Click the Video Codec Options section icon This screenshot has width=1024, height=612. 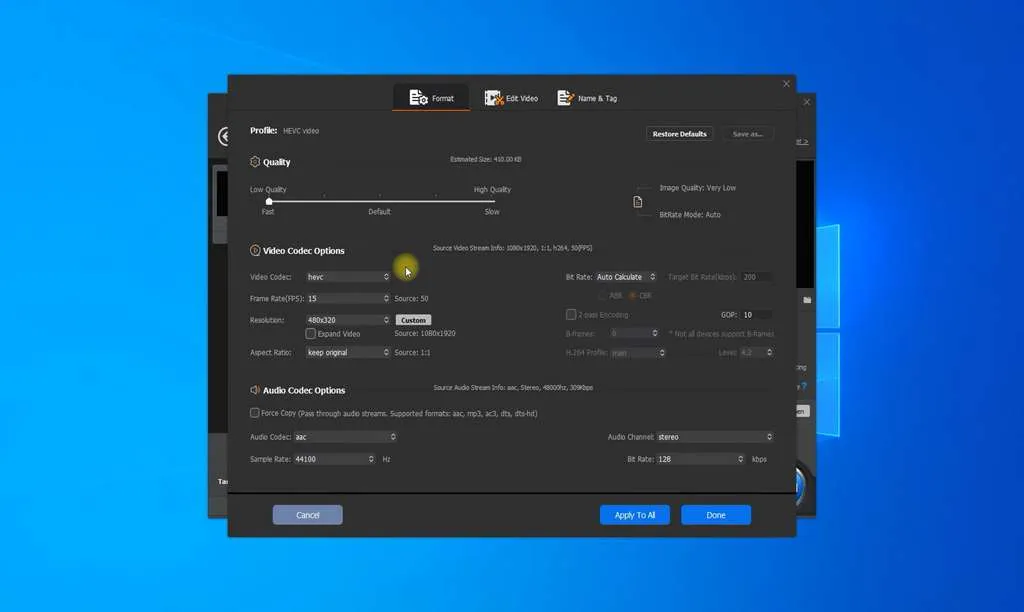(x=255, y=250)
